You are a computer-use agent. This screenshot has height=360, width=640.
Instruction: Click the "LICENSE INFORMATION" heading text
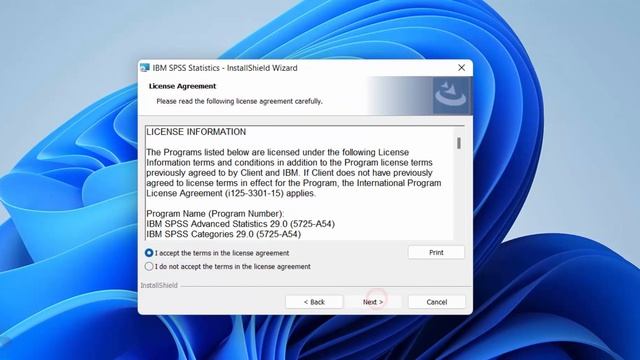[x=196, y=132]
